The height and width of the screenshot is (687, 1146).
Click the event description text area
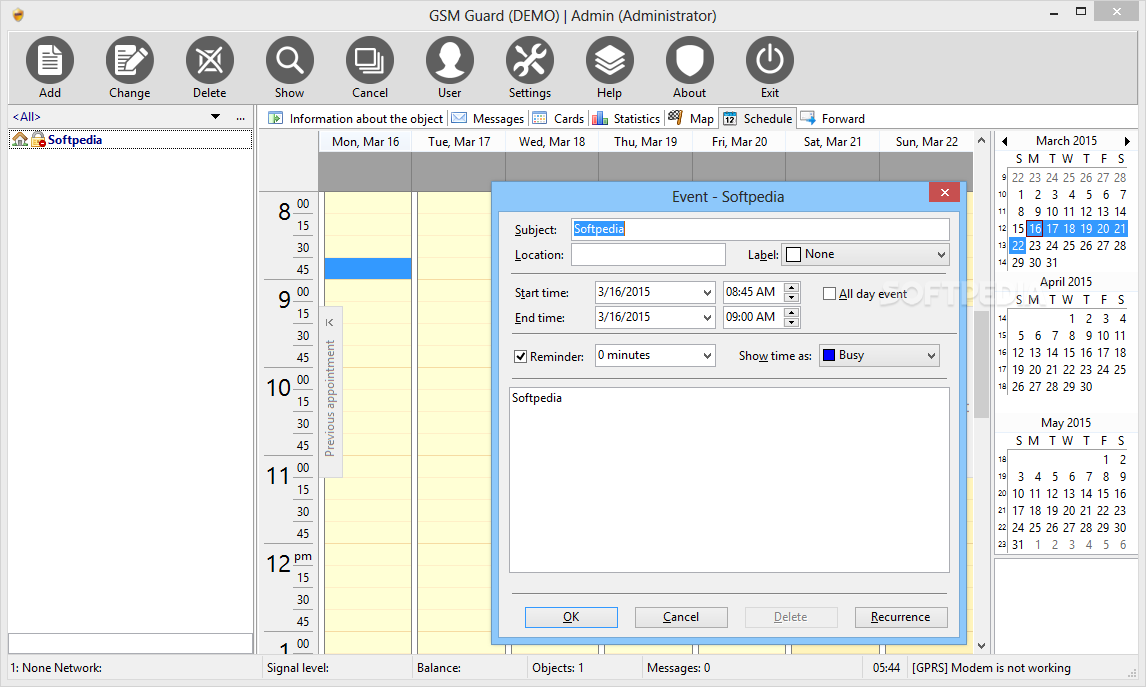(x=729, y=480)
